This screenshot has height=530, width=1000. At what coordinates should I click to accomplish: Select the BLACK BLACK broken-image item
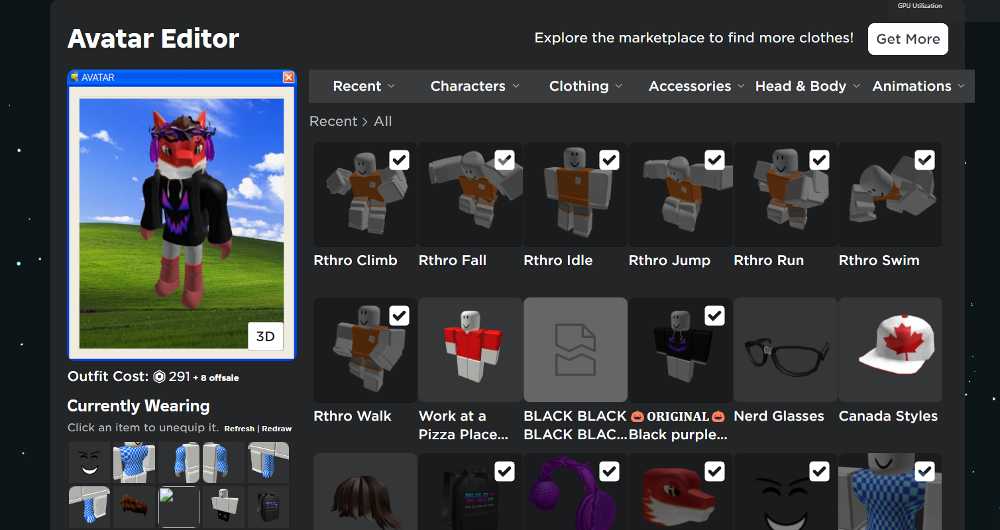coord(575,350)
